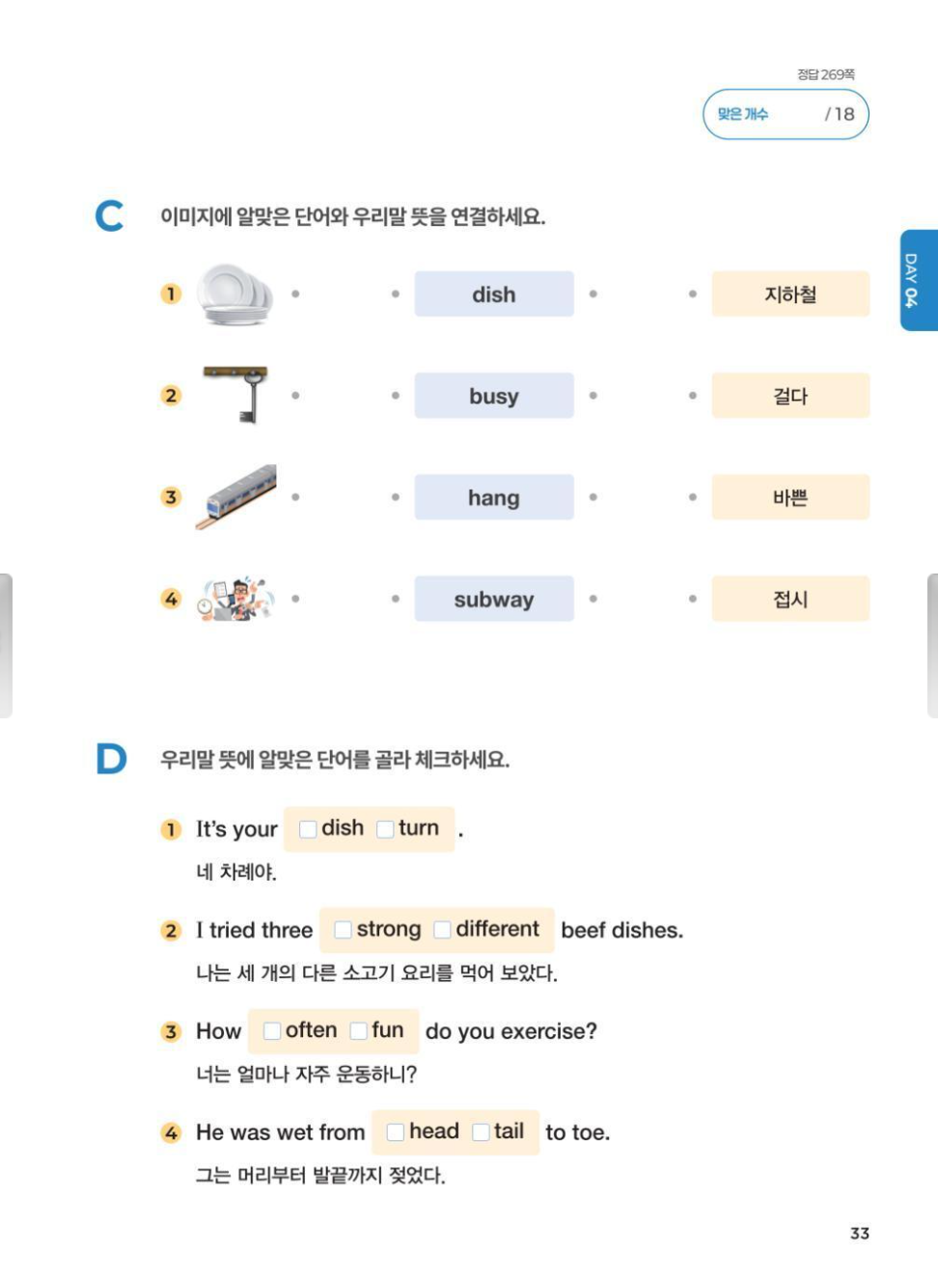Click the busy office worker picture

tap(235, 599)
